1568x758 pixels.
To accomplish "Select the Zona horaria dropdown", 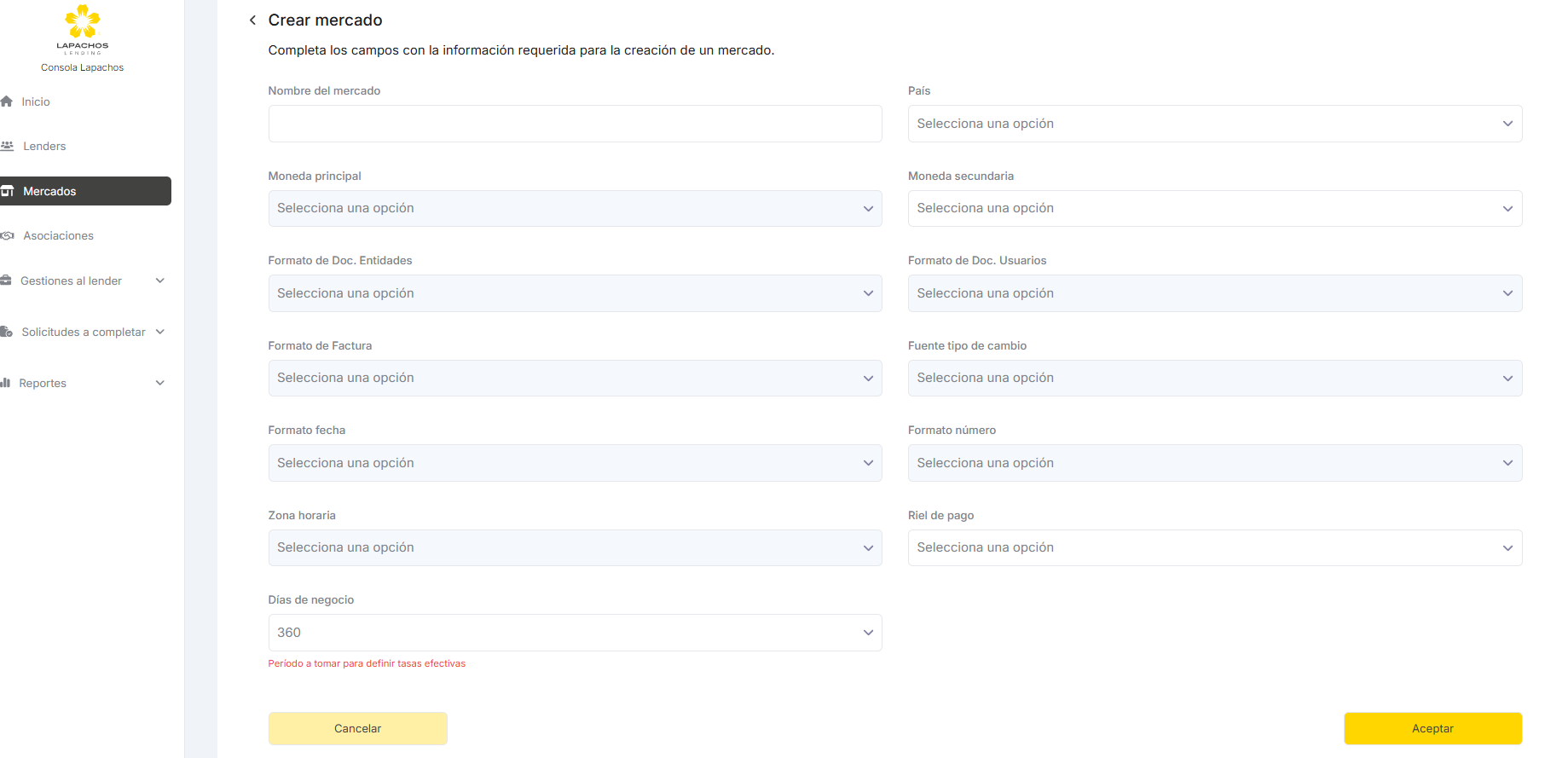I will tap(575, 547).
